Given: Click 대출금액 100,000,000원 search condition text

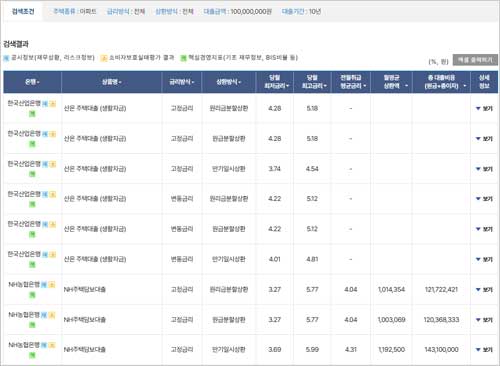Looking at the screenshot, I should coord(238,12).
